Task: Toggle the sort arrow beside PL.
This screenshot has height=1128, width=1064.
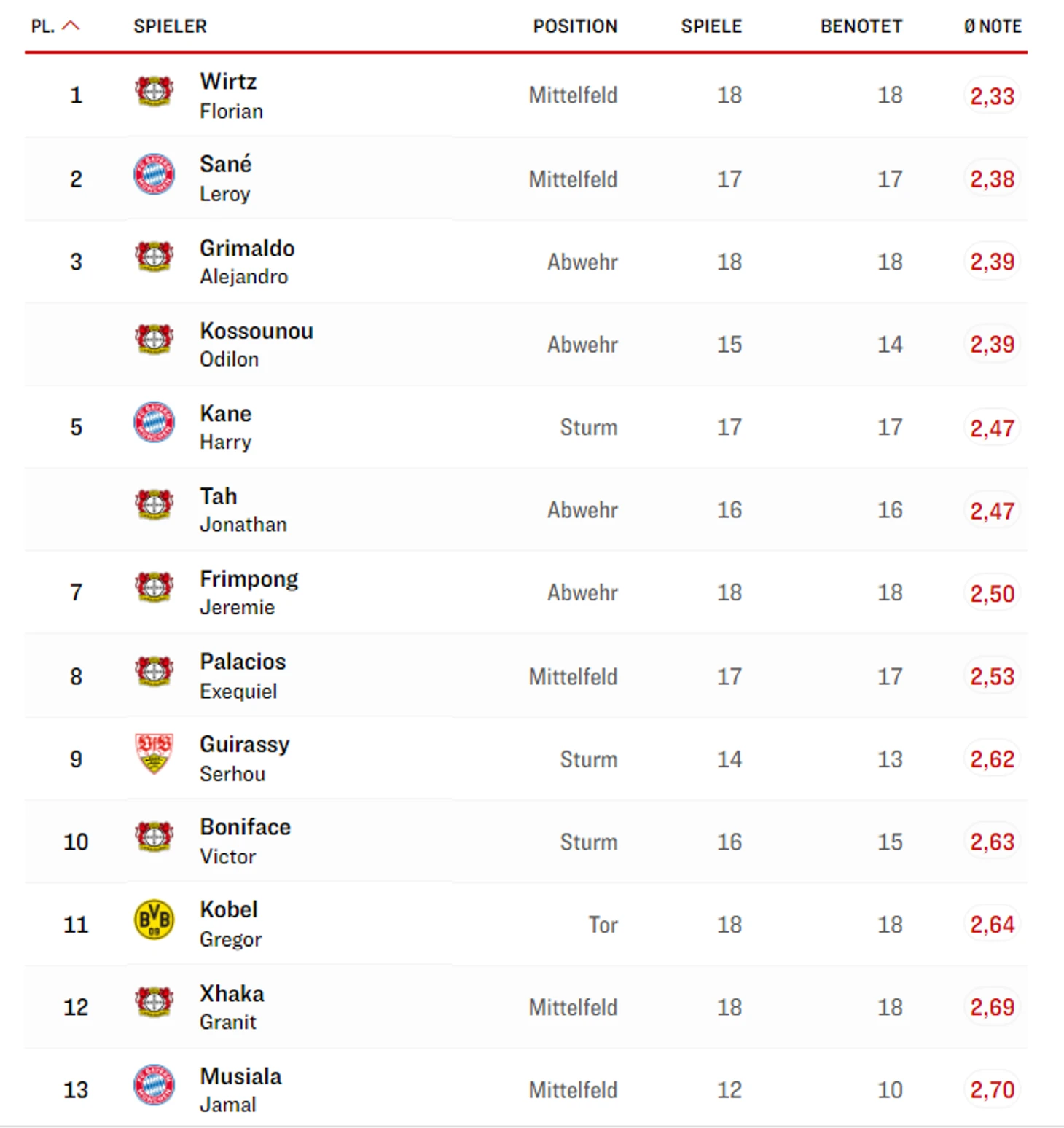Action: (x=71, y=26)
